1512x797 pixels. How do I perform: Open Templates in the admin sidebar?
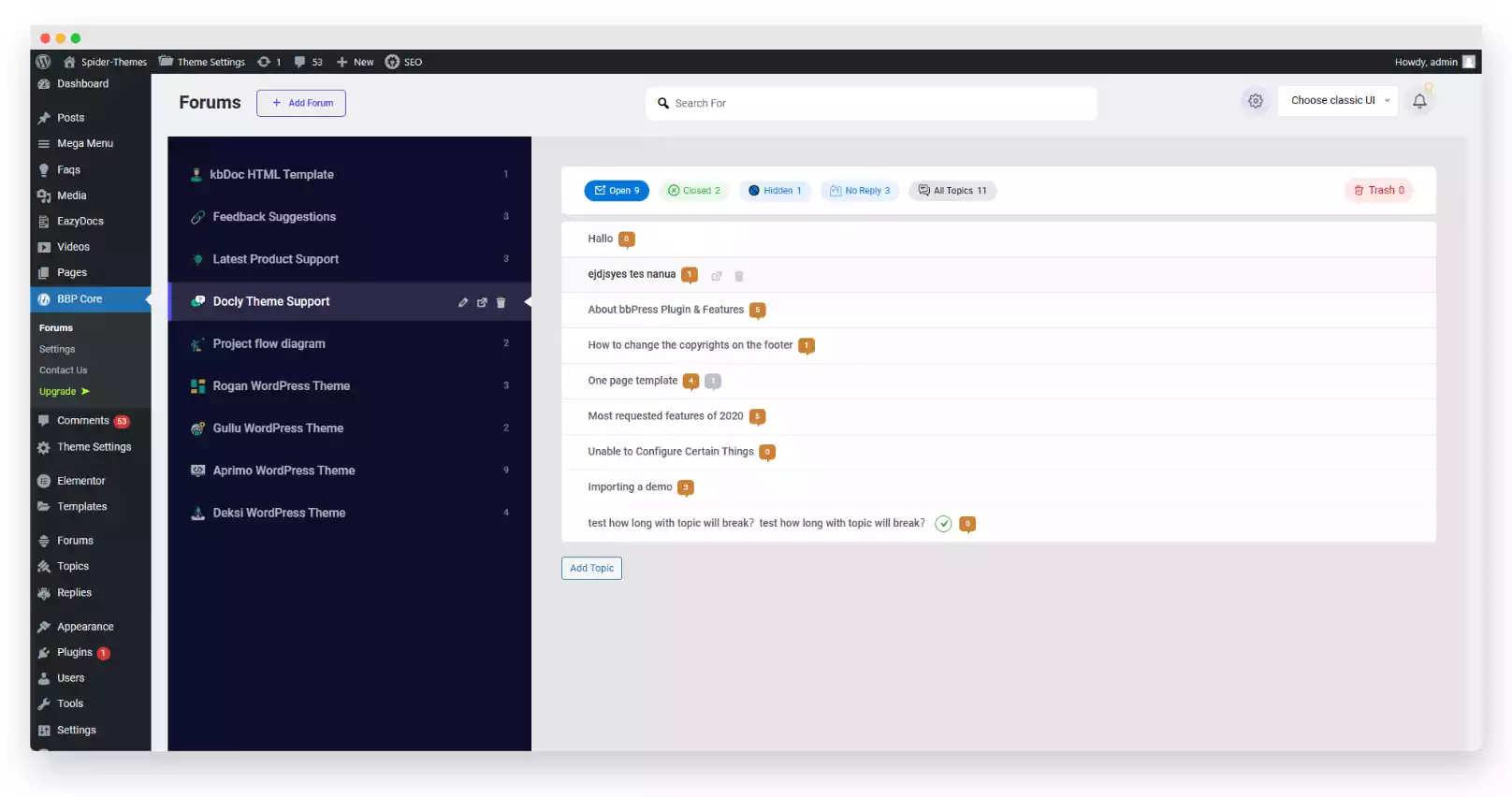coord(81,507)
